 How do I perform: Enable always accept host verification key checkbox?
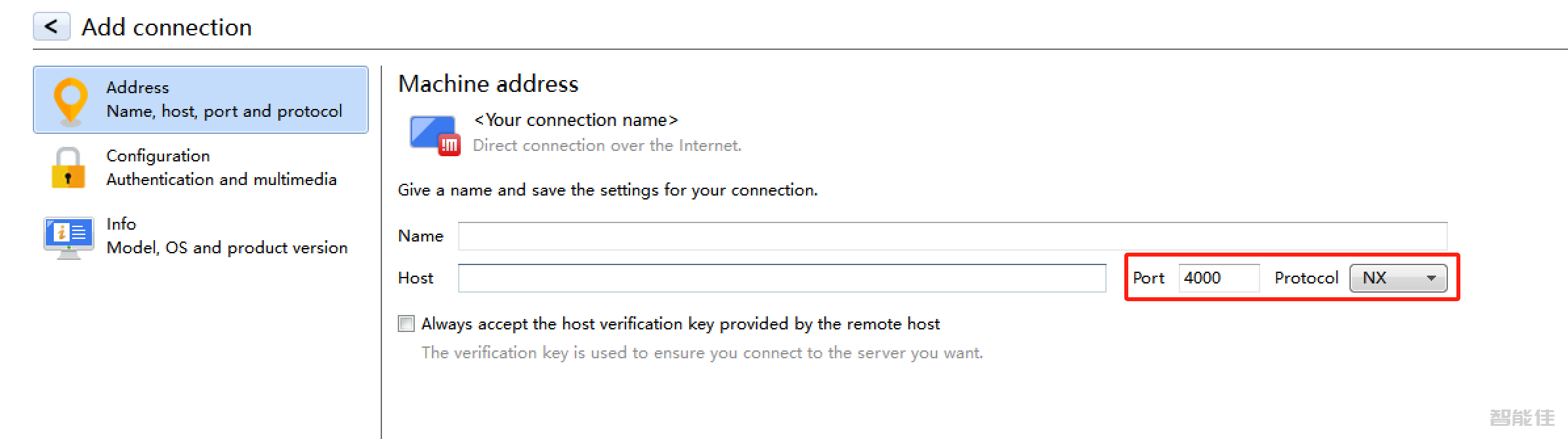click(406, 324)
